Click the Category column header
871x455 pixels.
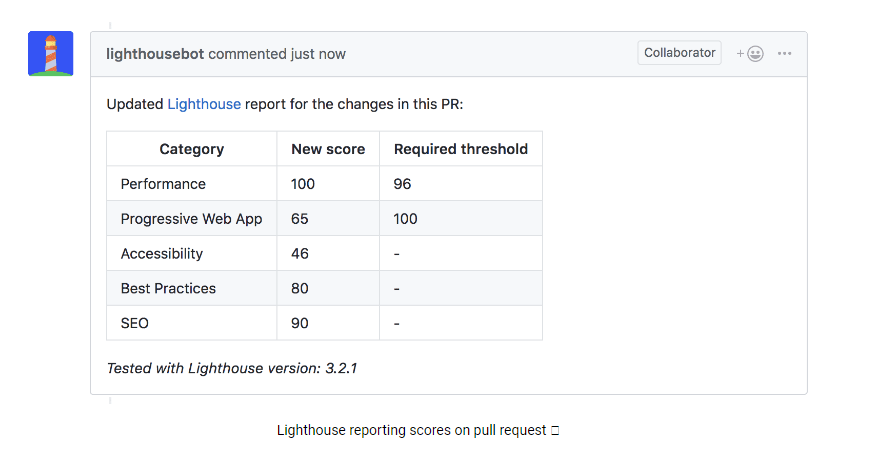(x=192, y=149)
